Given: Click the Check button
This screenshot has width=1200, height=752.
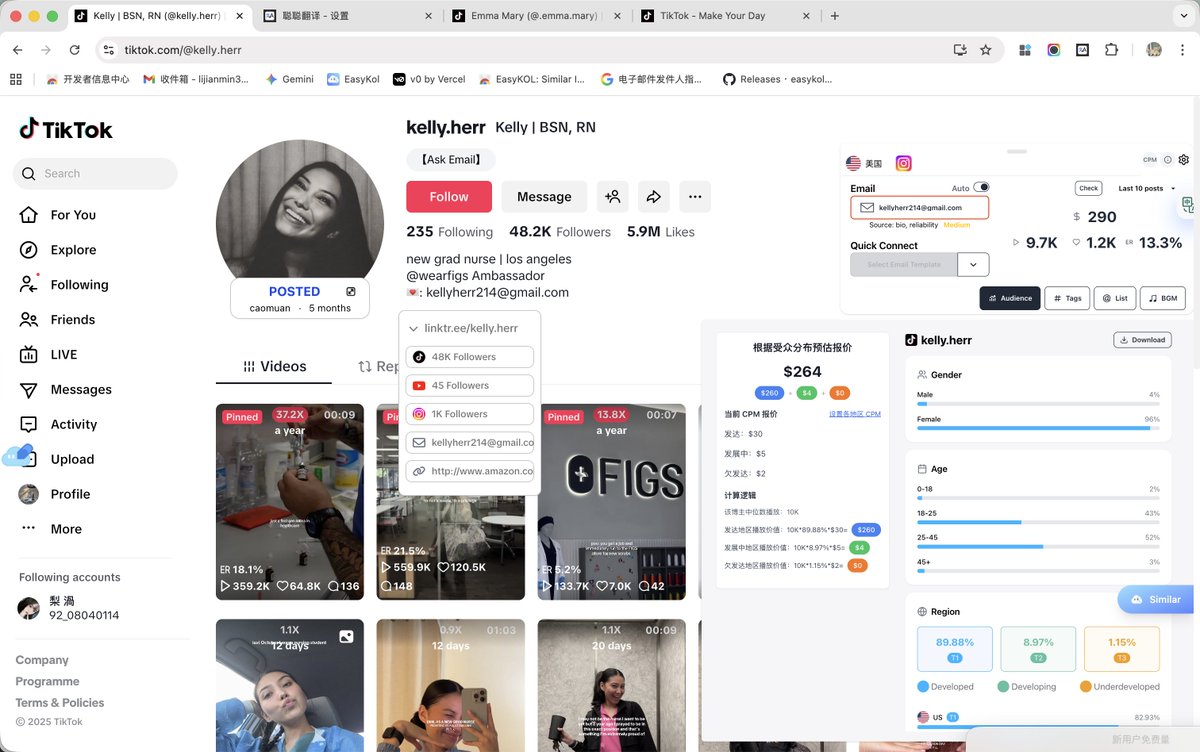Looking at the screenshot, I should pos(1088,188).
